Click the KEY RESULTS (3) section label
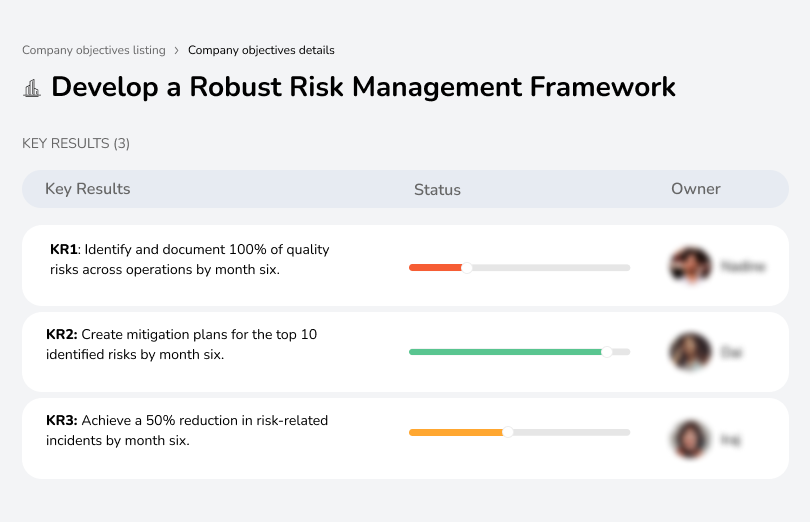 click(x=76, y=143)
